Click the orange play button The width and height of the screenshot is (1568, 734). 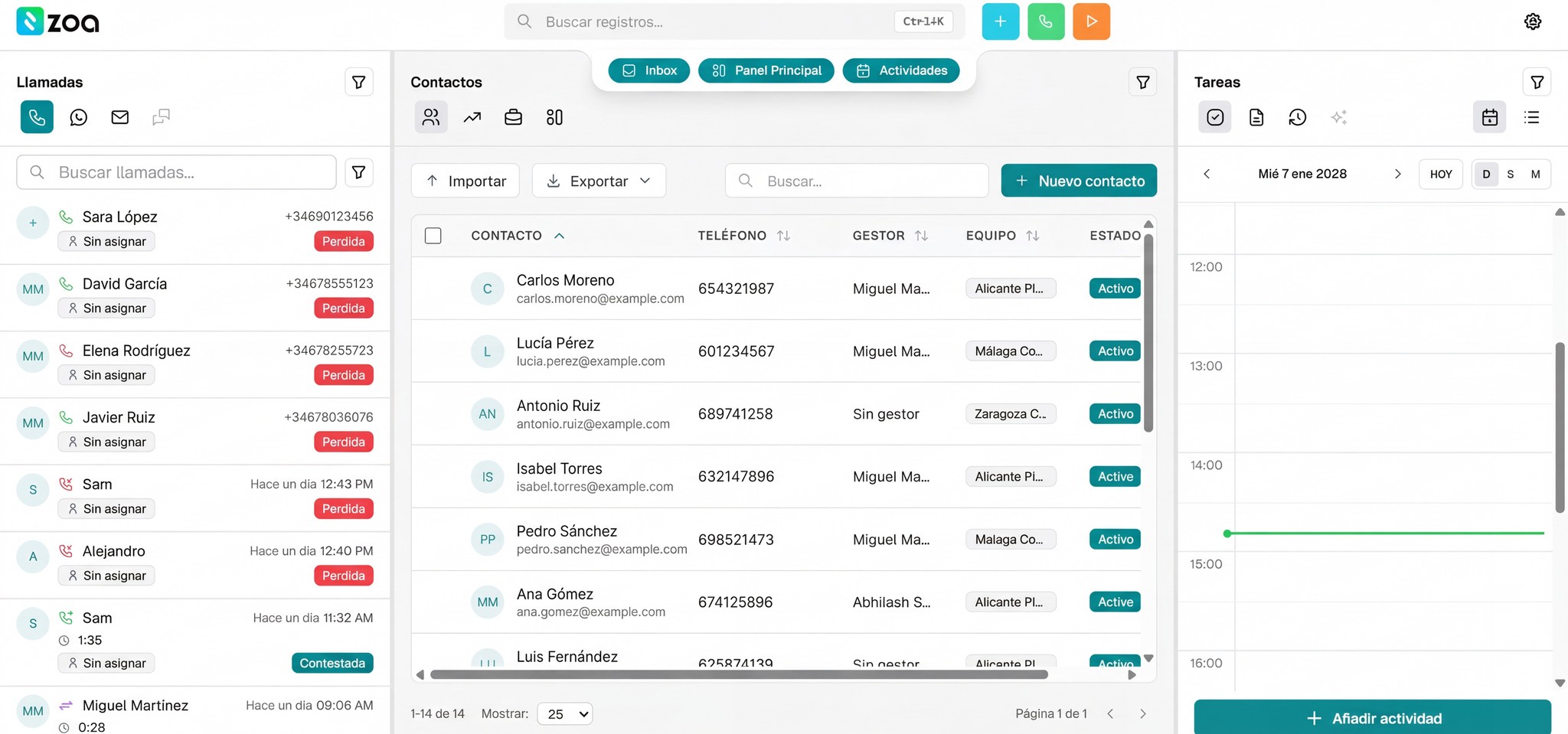tap(1092, 21)
